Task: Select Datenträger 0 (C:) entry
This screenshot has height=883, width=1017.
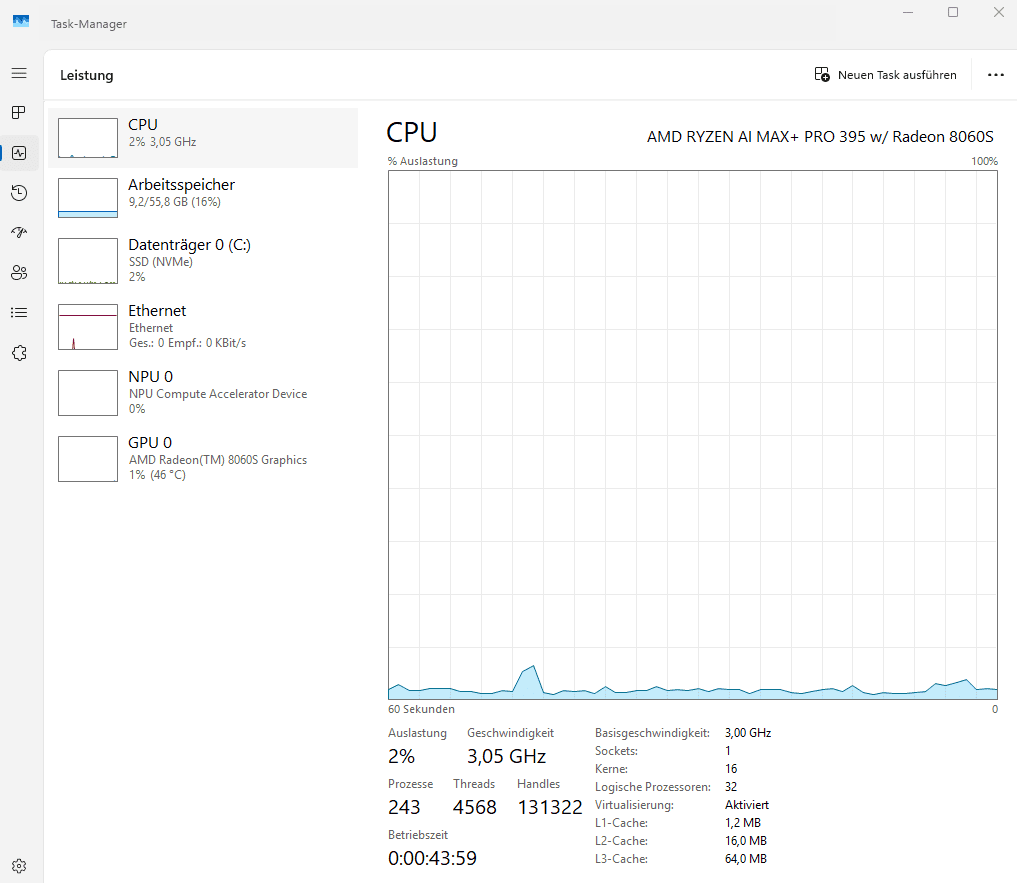Action: 203,260
